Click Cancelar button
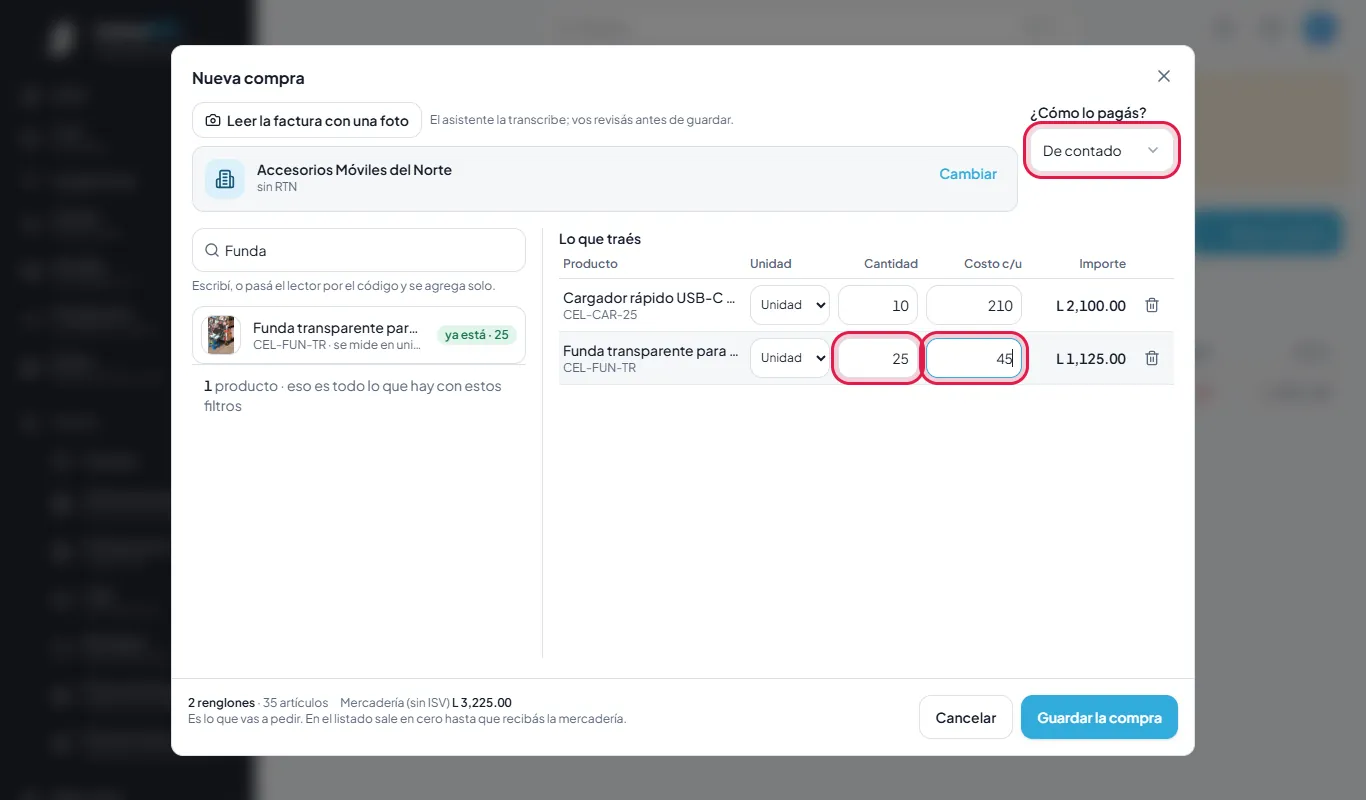1366x800 pixels. [x=966, y=717]
